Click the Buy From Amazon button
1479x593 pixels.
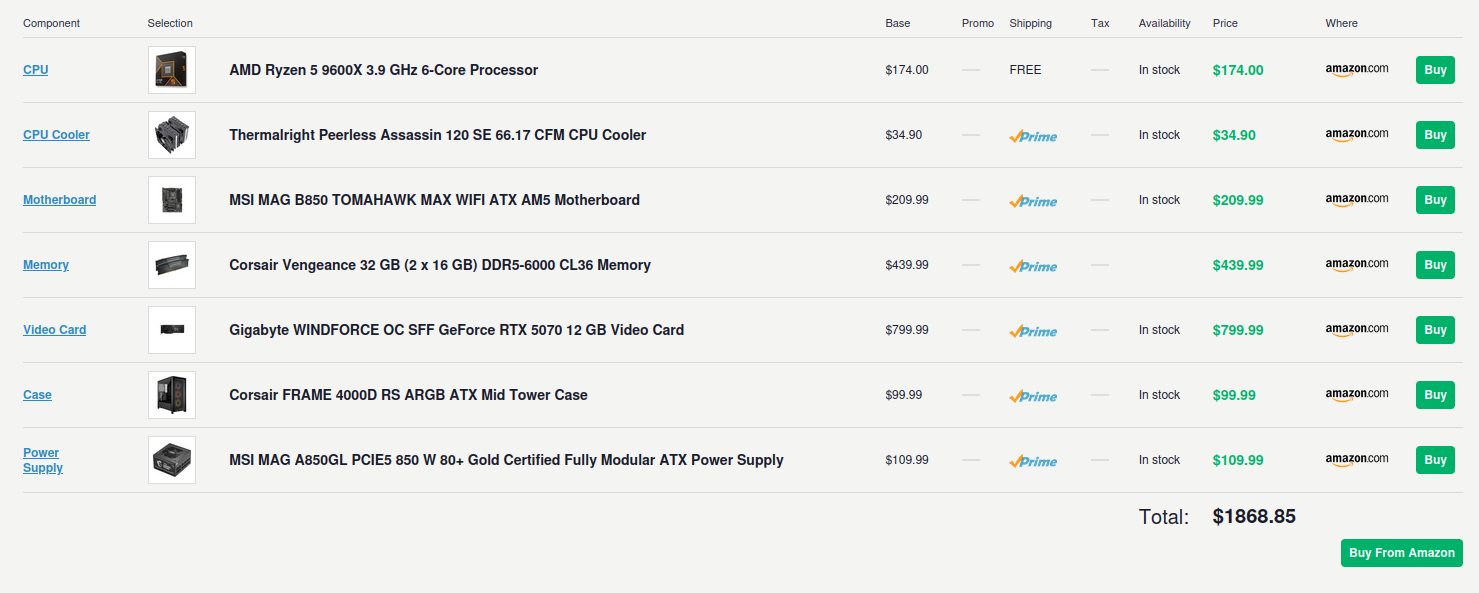pyautogui.click(x=1401, y=553)
